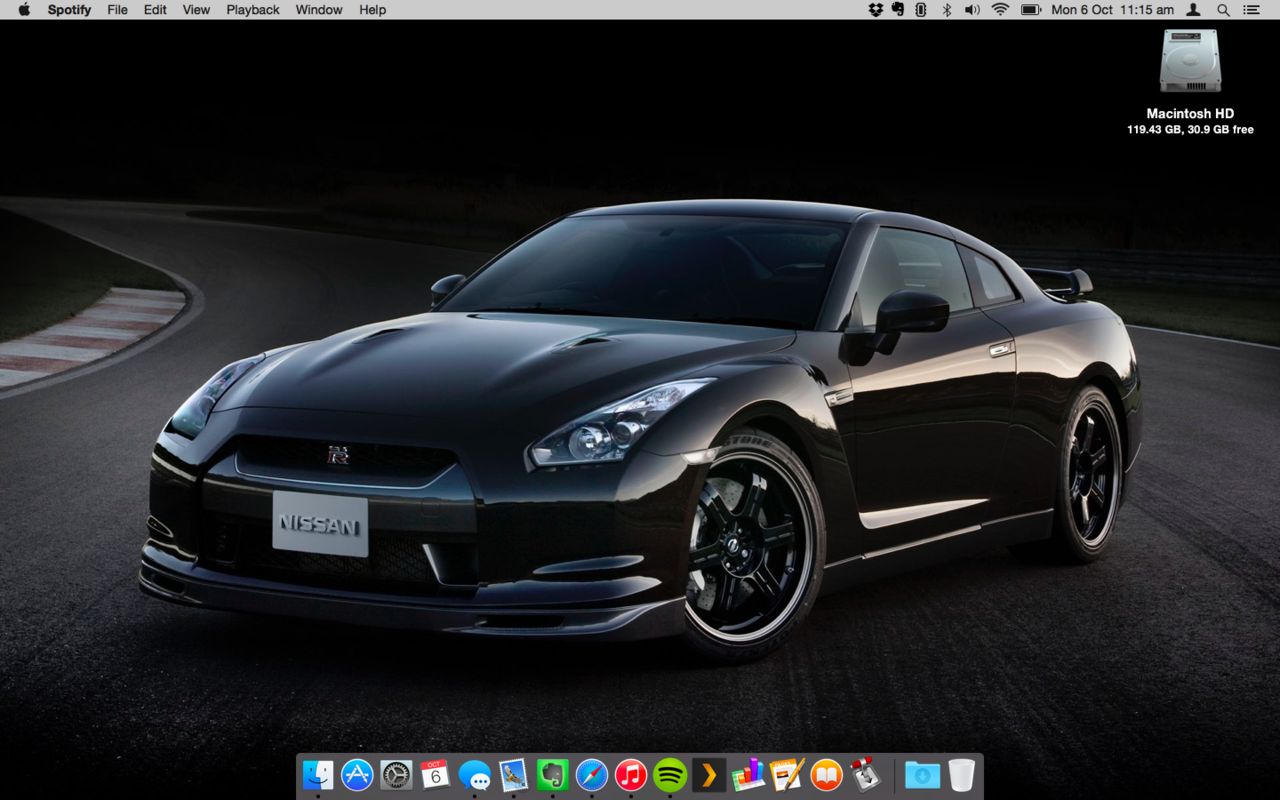Open the Wi-Fi status menu
Image resolution: width=1280 pixels, height=800 pixels.
point(1000,10)
